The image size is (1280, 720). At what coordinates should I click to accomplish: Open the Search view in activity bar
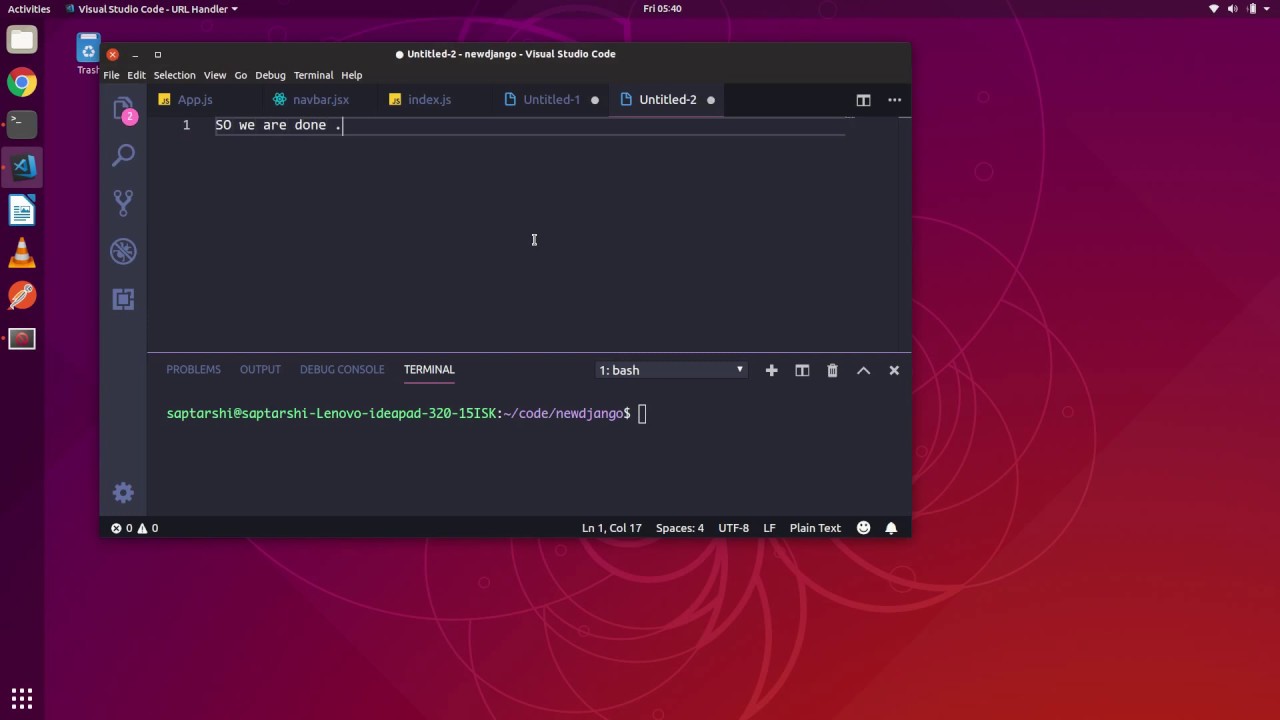tap(123, 155)
